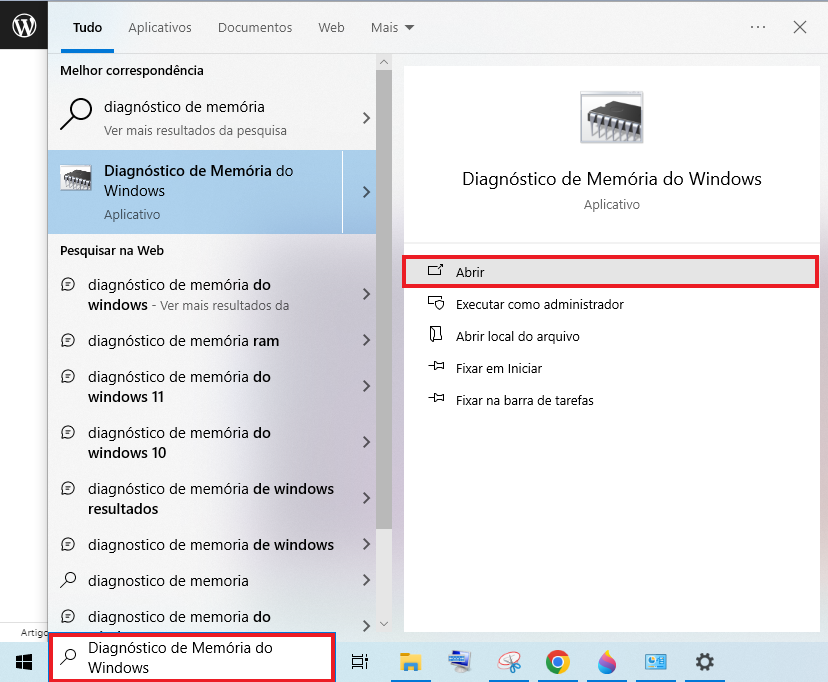Click the Windows Start button
828x682 pixels.
24,662
